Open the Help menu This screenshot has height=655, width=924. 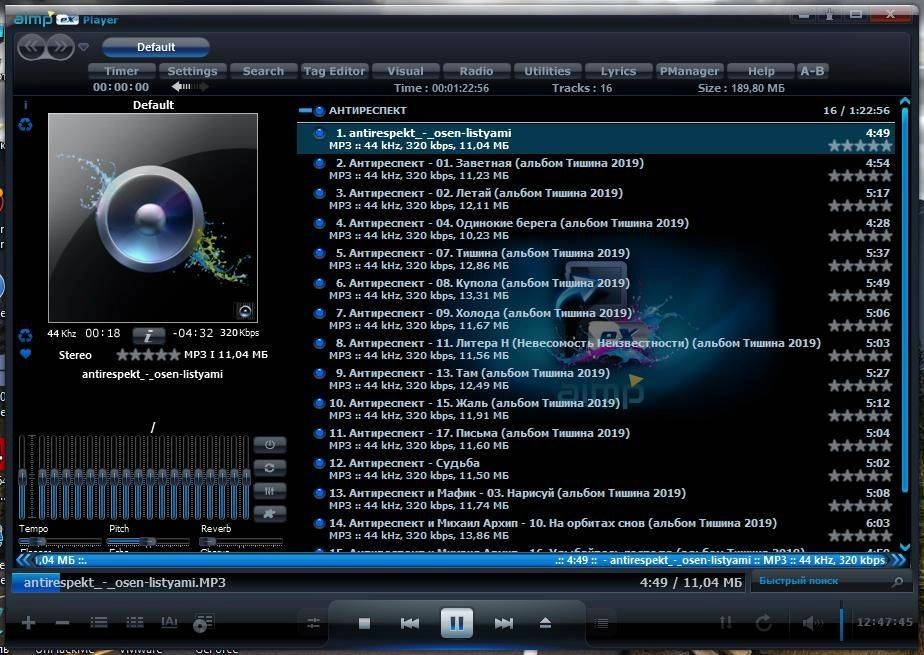(761, 71)
